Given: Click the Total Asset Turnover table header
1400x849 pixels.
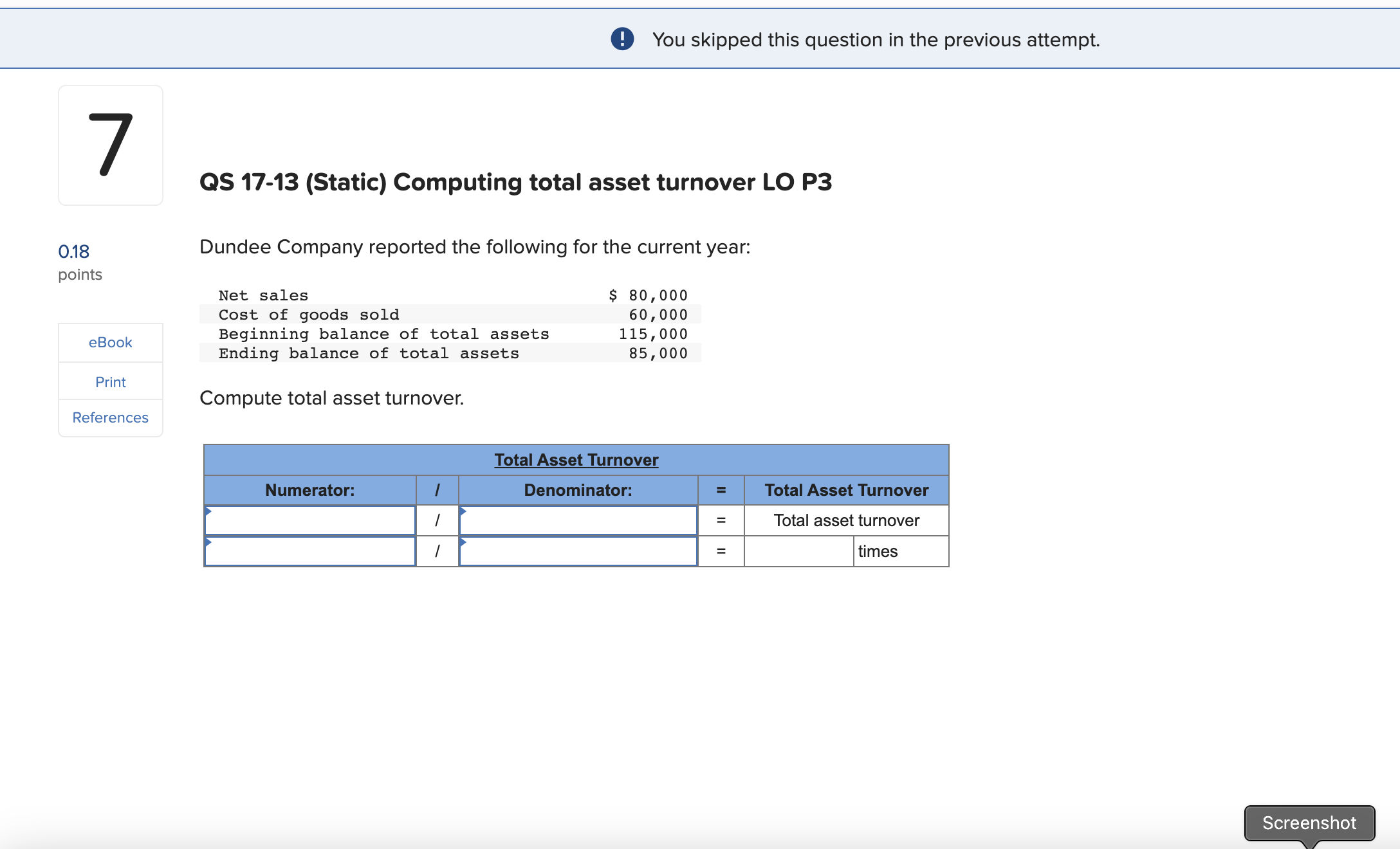Looking at the screenshot, I should [576, 459].
